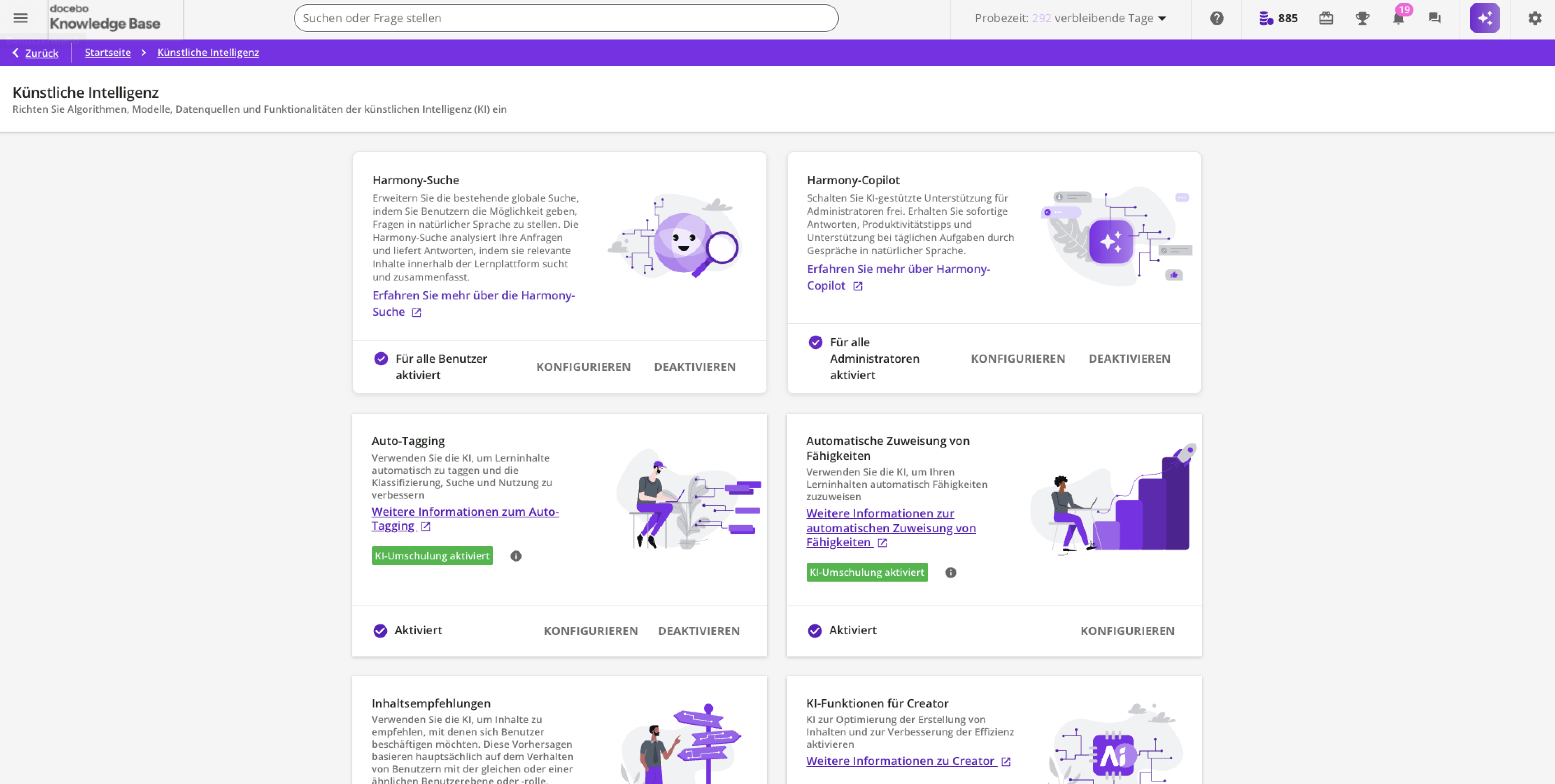This screenshot has height=784, width=1555.
Task: Focus the Suchen oder Frage stellen field
Action: point(565,18)
